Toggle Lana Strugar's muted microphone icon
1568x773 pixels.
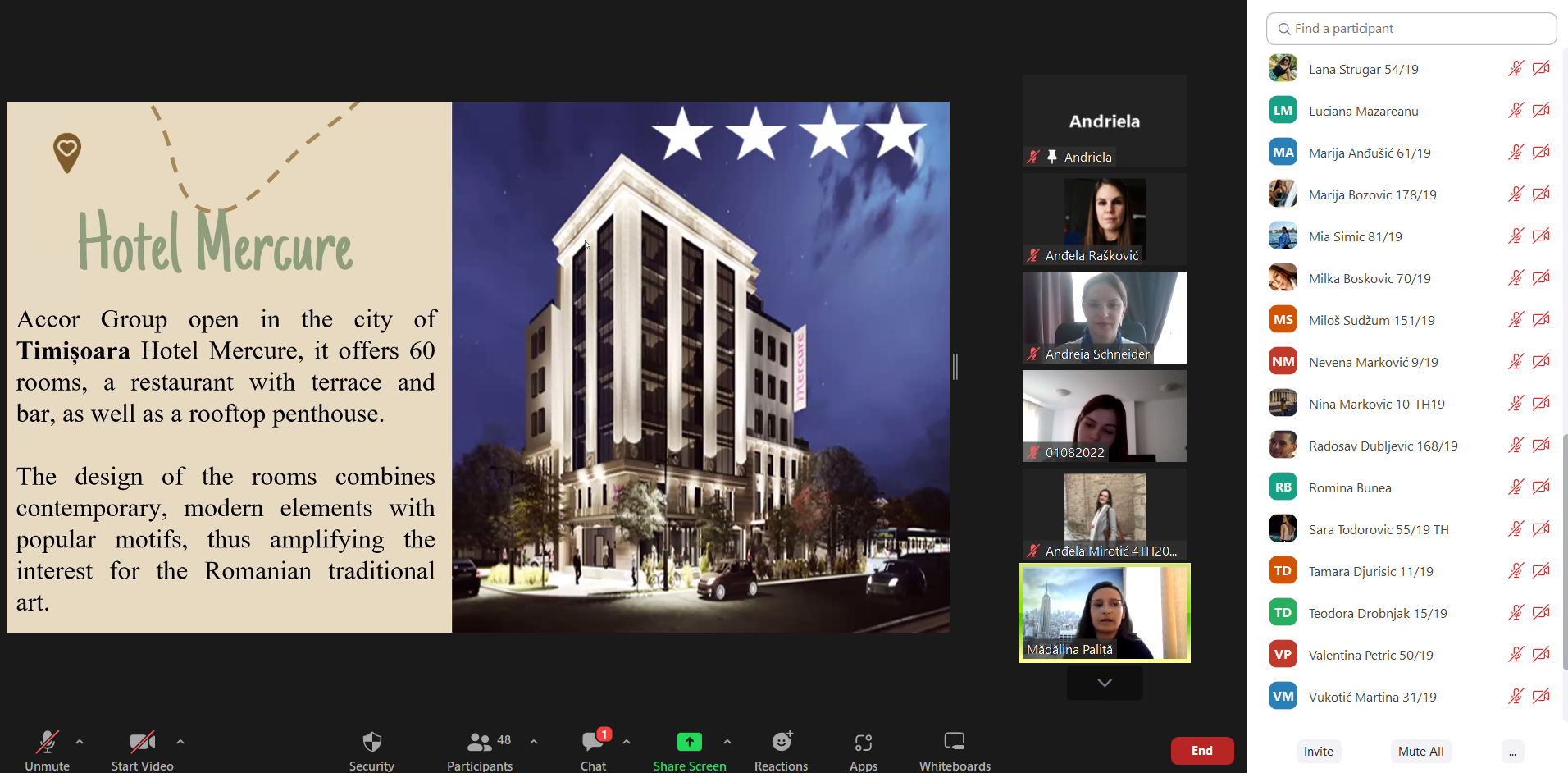(x=1516, y=69)
